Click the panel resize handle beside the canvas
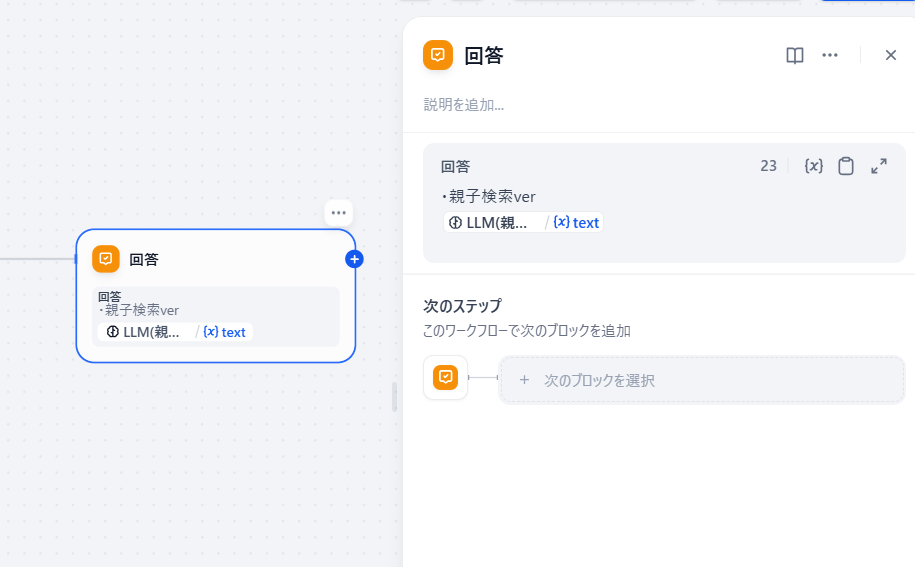This screenshot has height=567, width=915. 394,397
